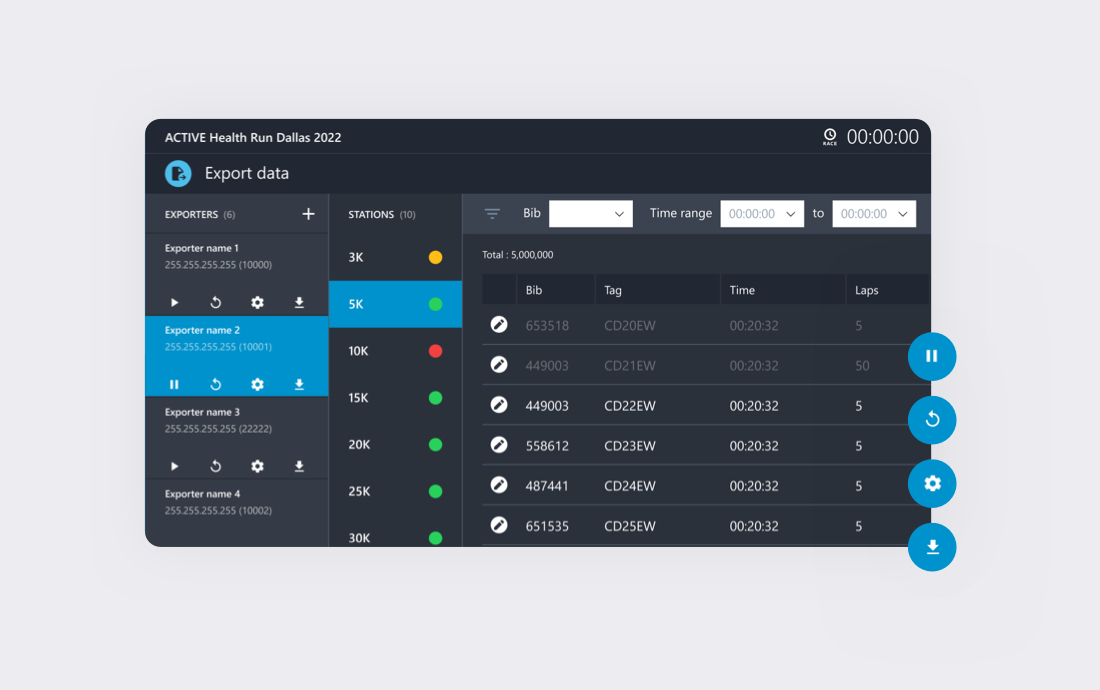Open the second Time range dropdown after 'to'

coord(874,213)
